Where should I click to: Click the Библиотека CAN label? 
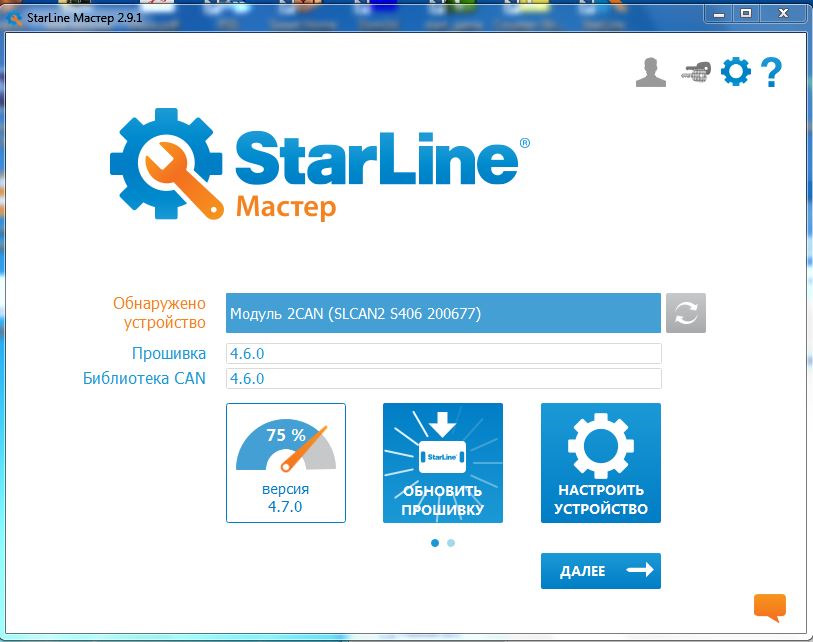(x=144, y=378)
